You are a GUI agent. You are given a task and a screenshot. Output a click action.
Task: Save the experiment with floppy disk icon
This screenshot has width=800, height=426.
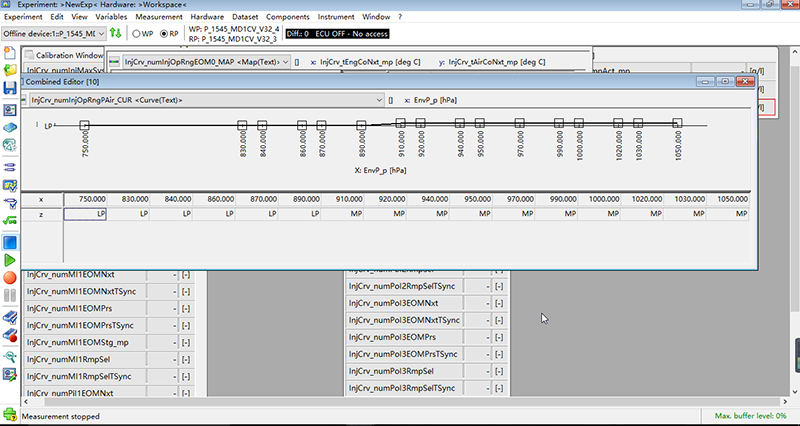point(10,88)
